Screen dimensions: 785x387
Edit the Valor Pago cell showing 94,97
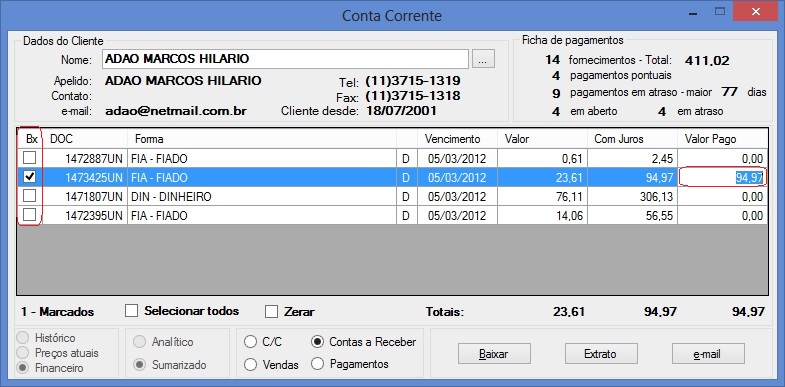click(722, 178)
